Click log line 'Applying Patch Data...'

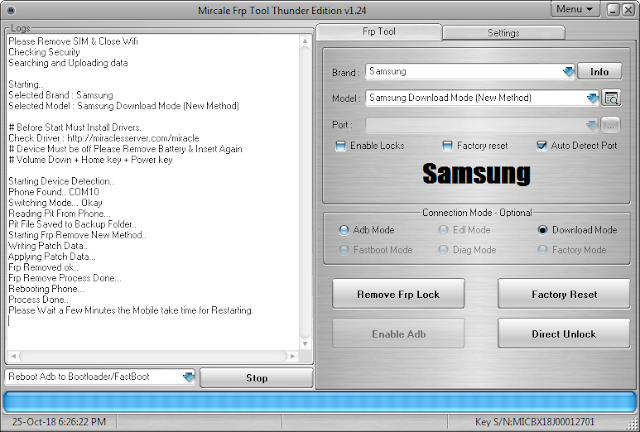click(x=52, y=257)
